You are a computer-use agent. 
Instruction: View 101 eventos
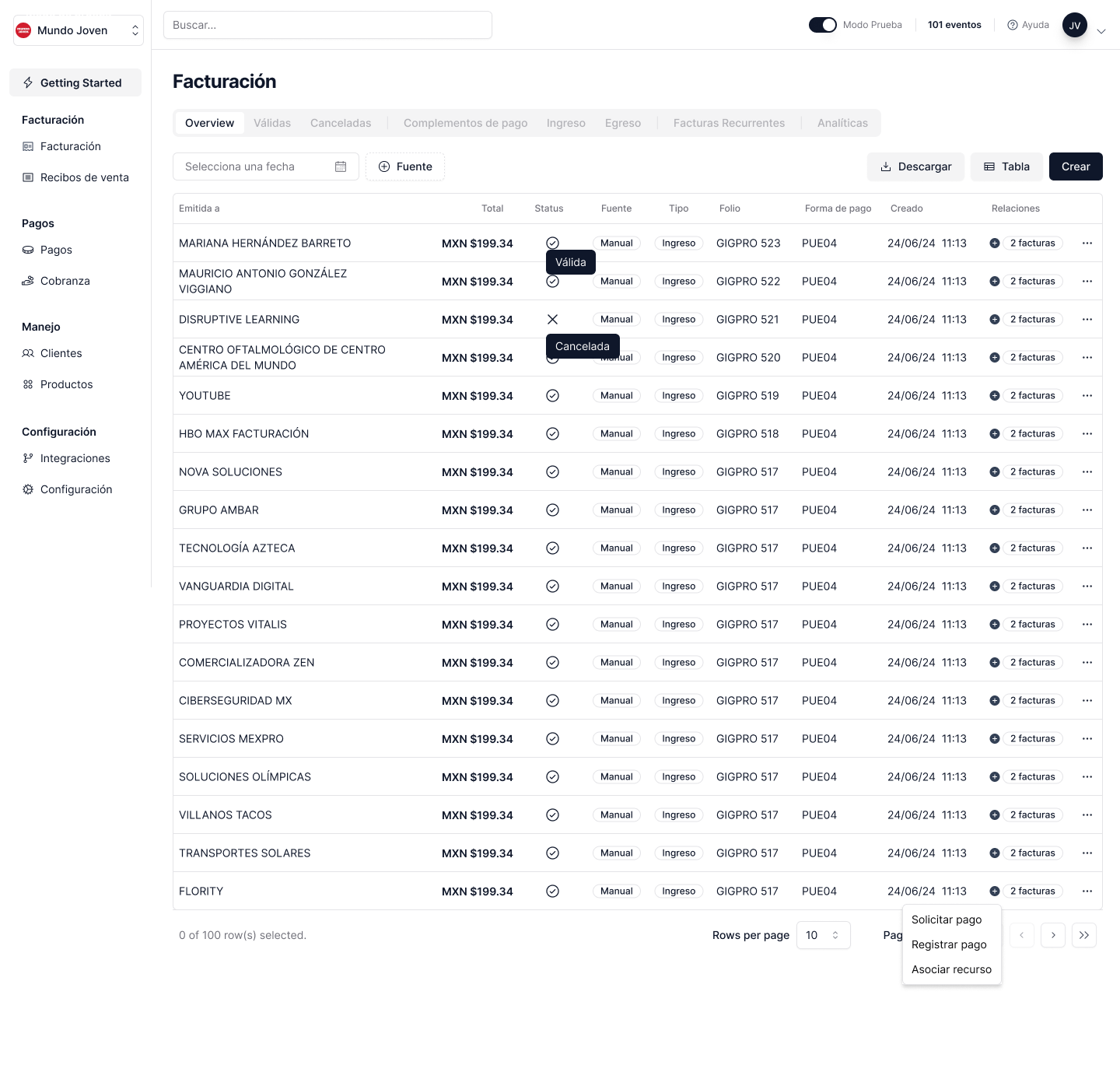(x=954, y=25)
